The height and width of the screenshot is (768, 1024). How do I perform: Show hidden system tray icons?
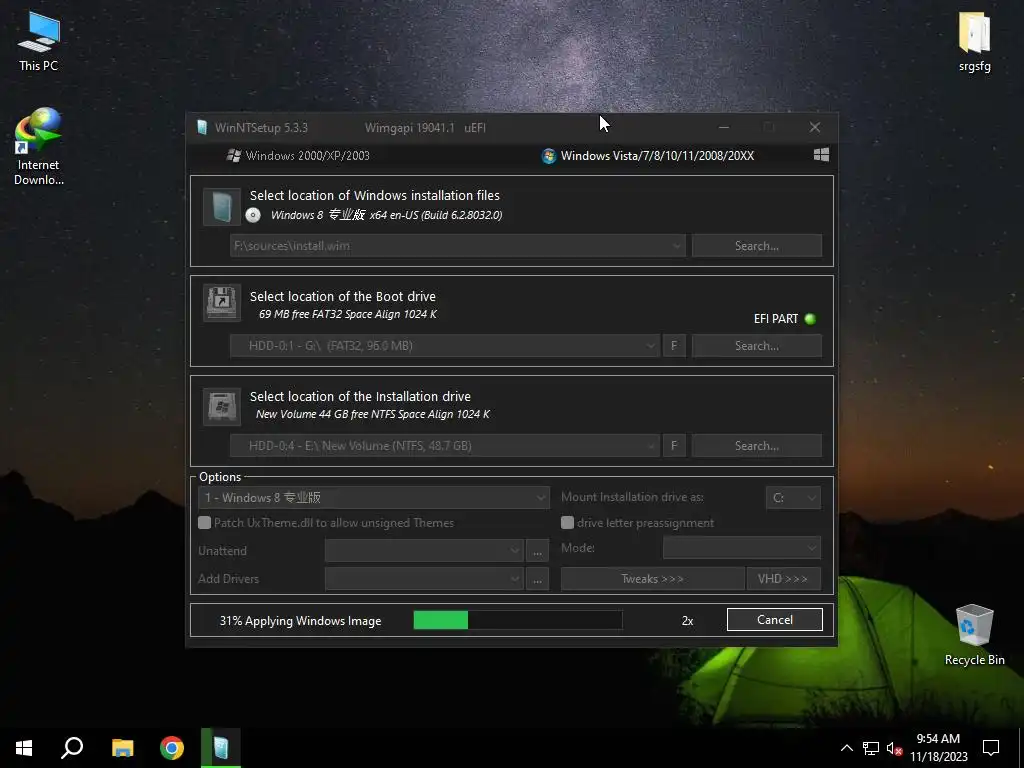(x=846, y=748)
